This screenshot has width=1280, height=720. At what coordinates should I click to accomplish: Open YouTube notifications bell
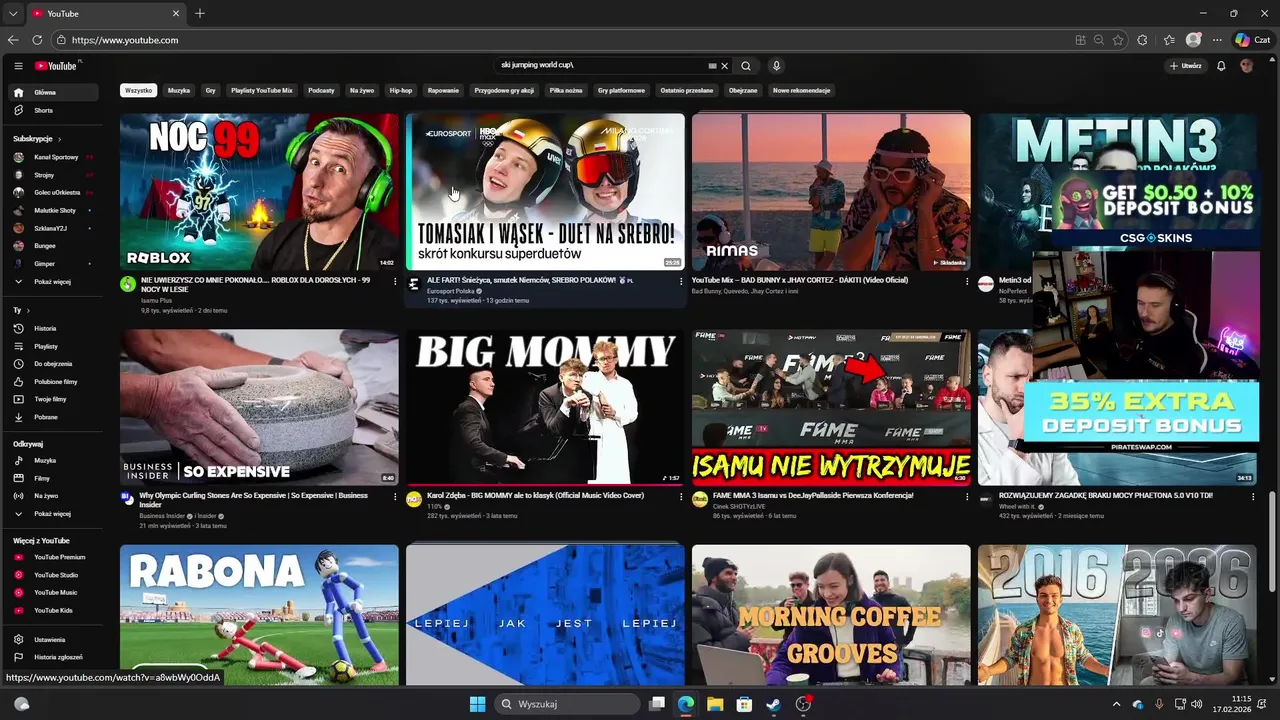(1221, 66)
